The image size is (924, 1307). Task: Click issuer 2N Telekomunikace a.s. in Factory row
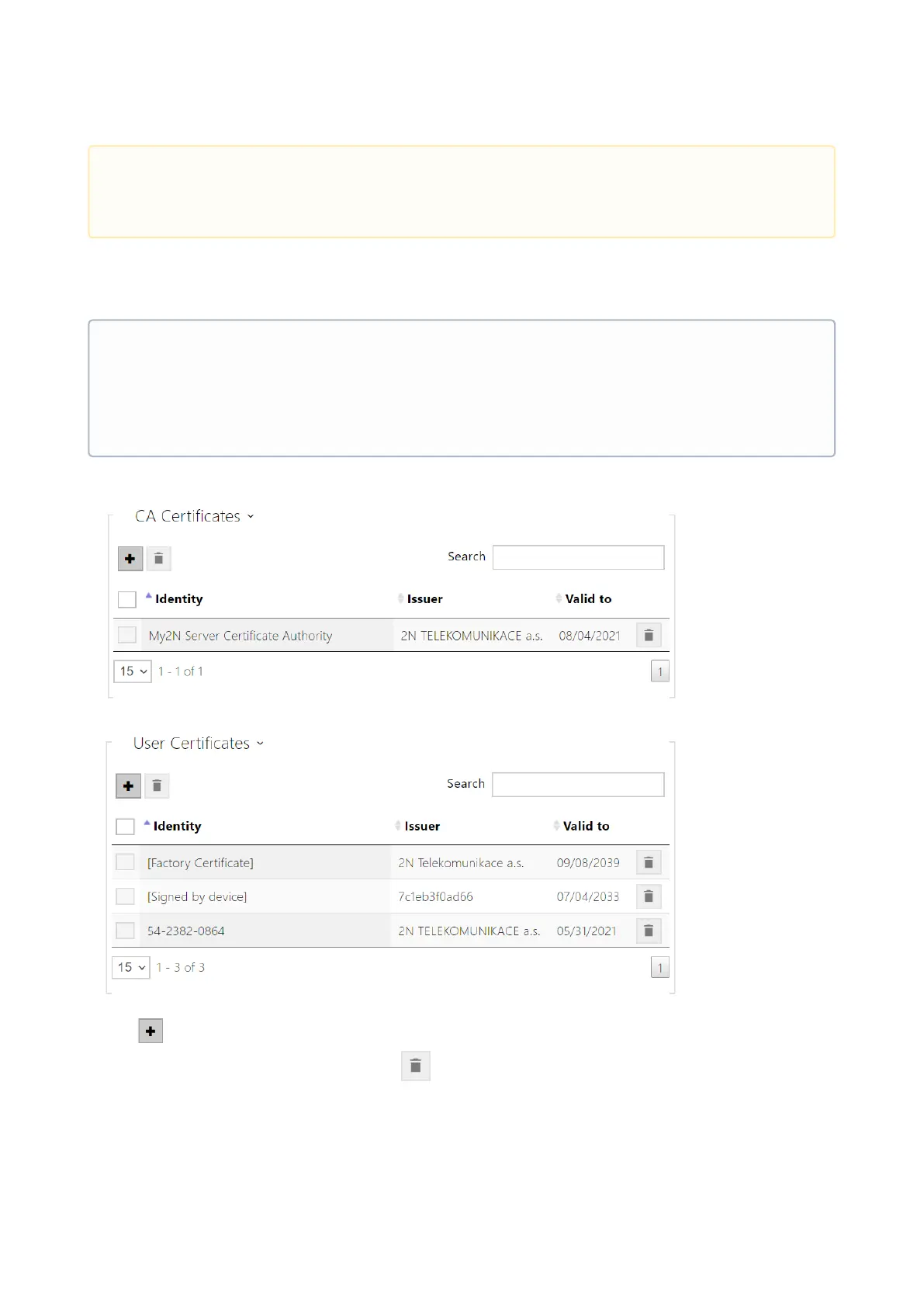(x=461, y=863)
